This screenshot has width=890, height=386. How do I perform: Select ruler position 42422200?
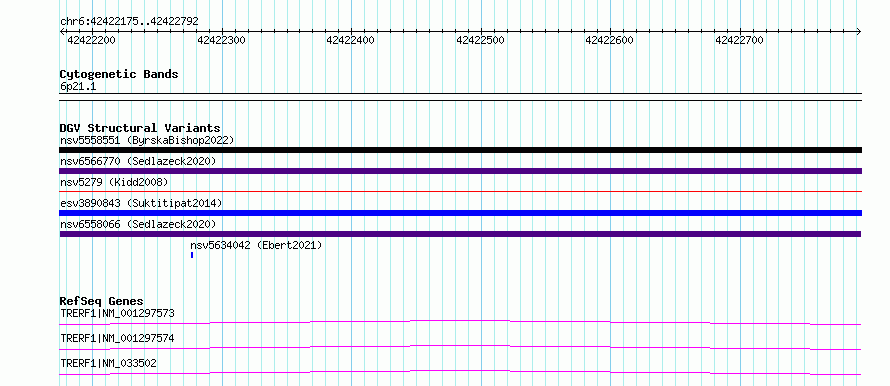click(x=91, y=40)
